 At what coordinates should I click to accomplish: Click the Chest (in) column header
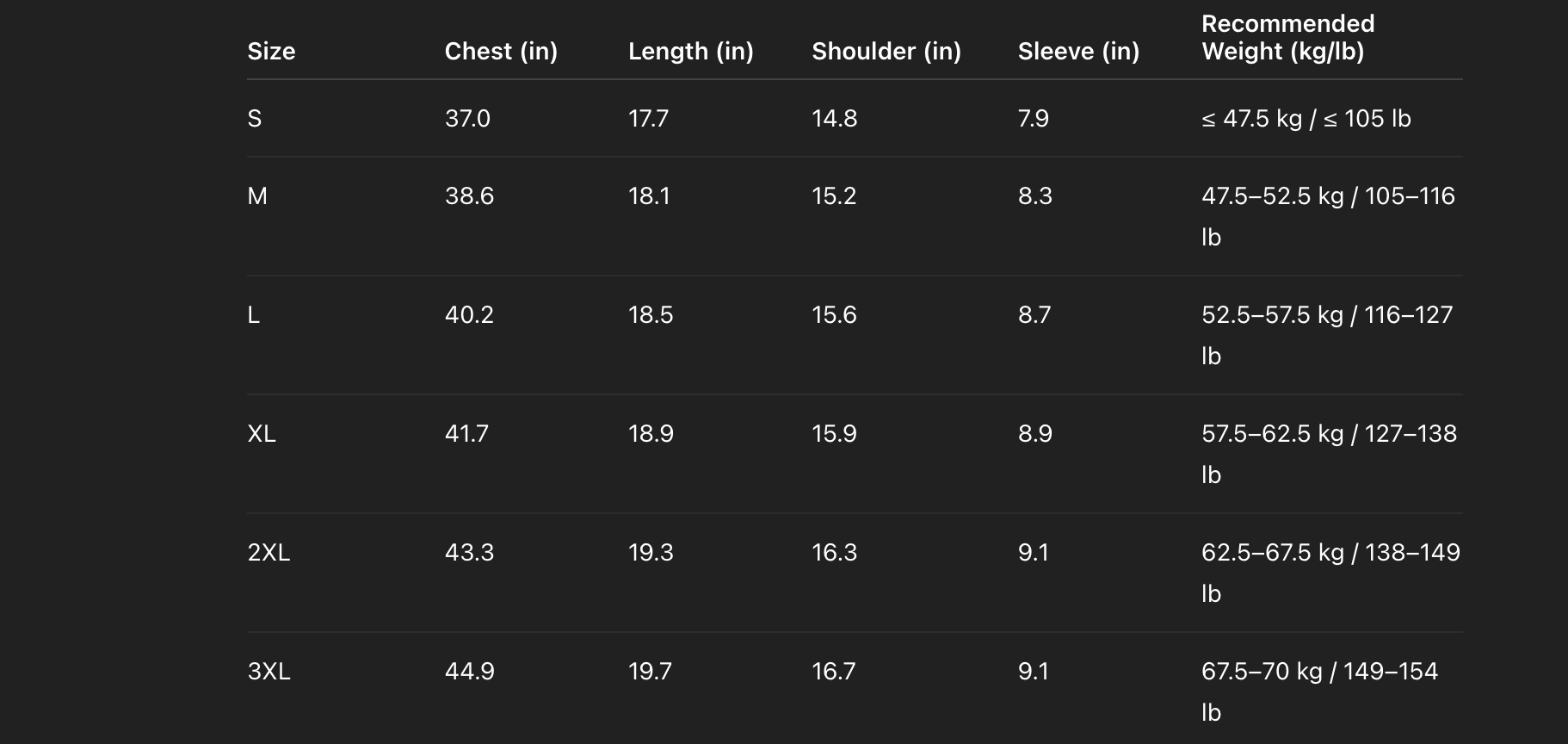501,52
